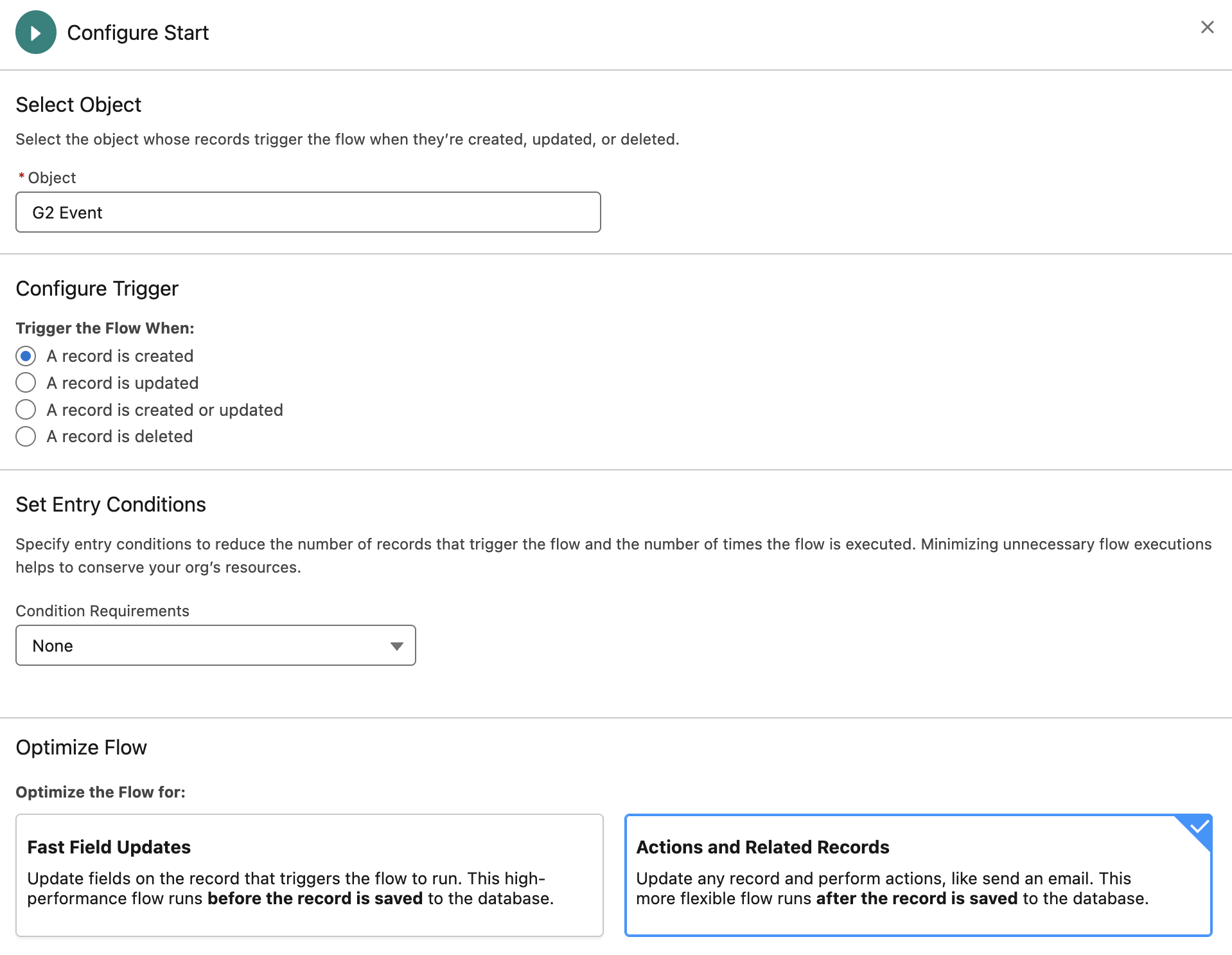Click the blue checkmark on selected card
The height and width of the screenshot is (955, 1232).
(1199, 826)
